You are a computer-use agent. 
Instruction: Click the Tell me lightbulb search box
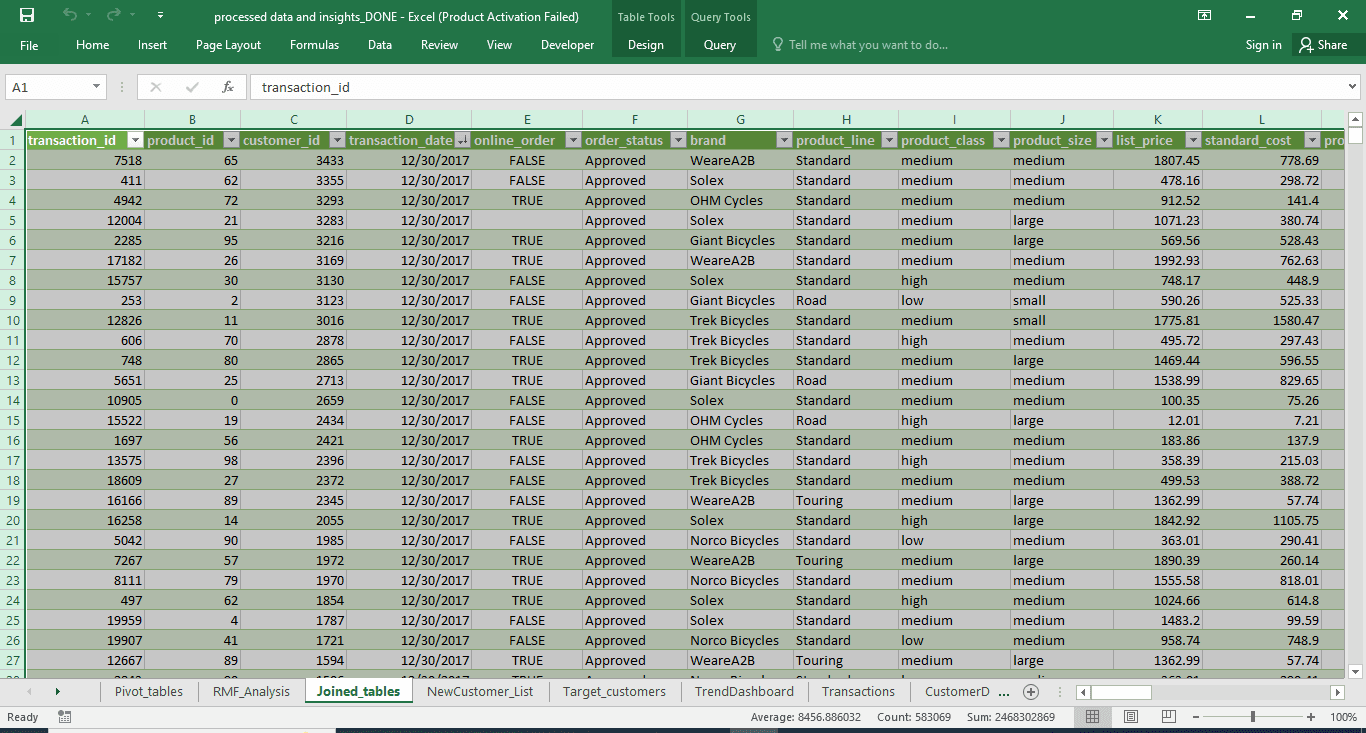pyautogui.click(x=860, y=45)
